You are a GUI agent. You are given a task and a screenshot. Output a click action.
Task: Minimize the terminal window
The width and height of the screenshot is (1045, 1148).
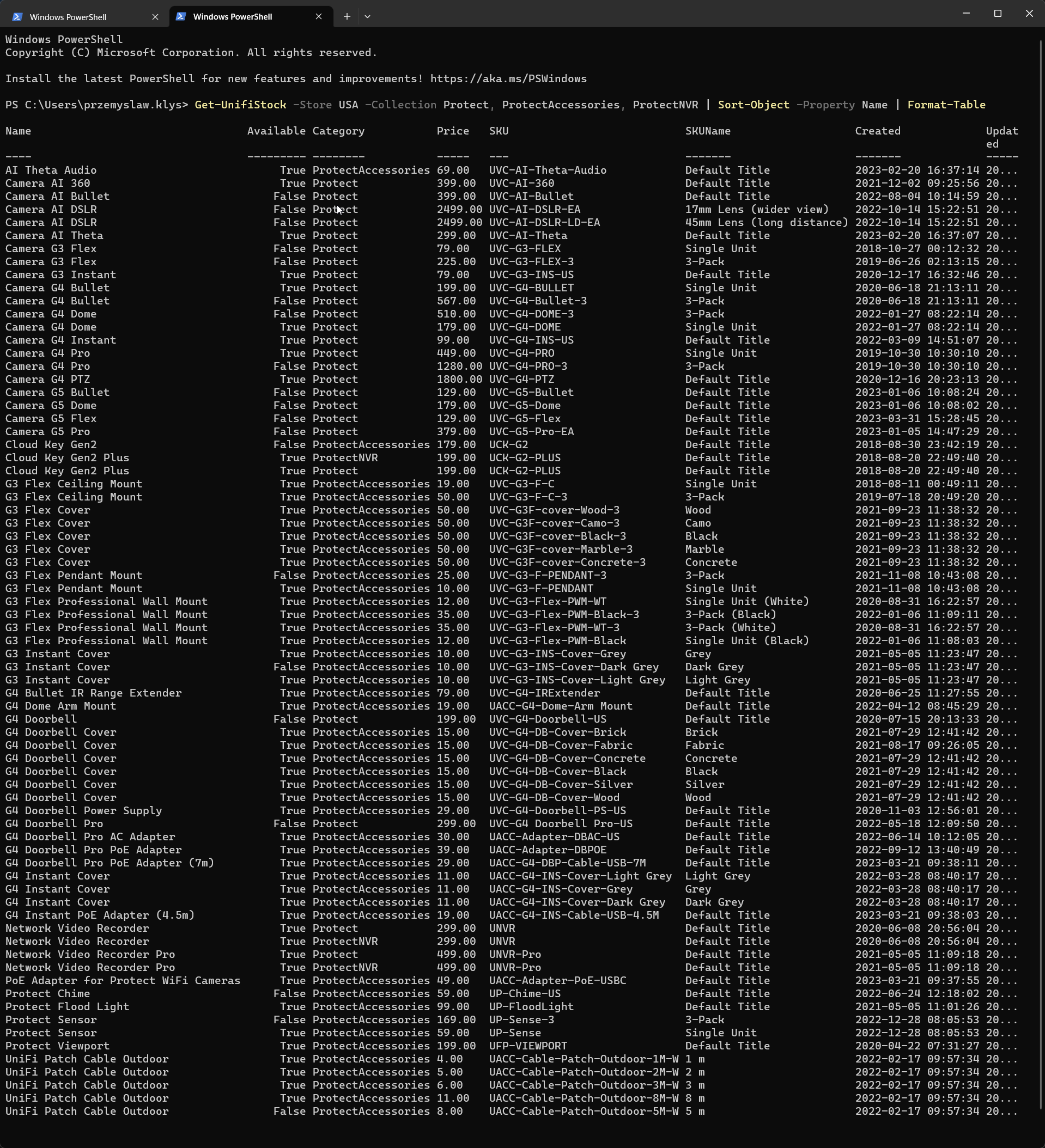coord(966,13)
